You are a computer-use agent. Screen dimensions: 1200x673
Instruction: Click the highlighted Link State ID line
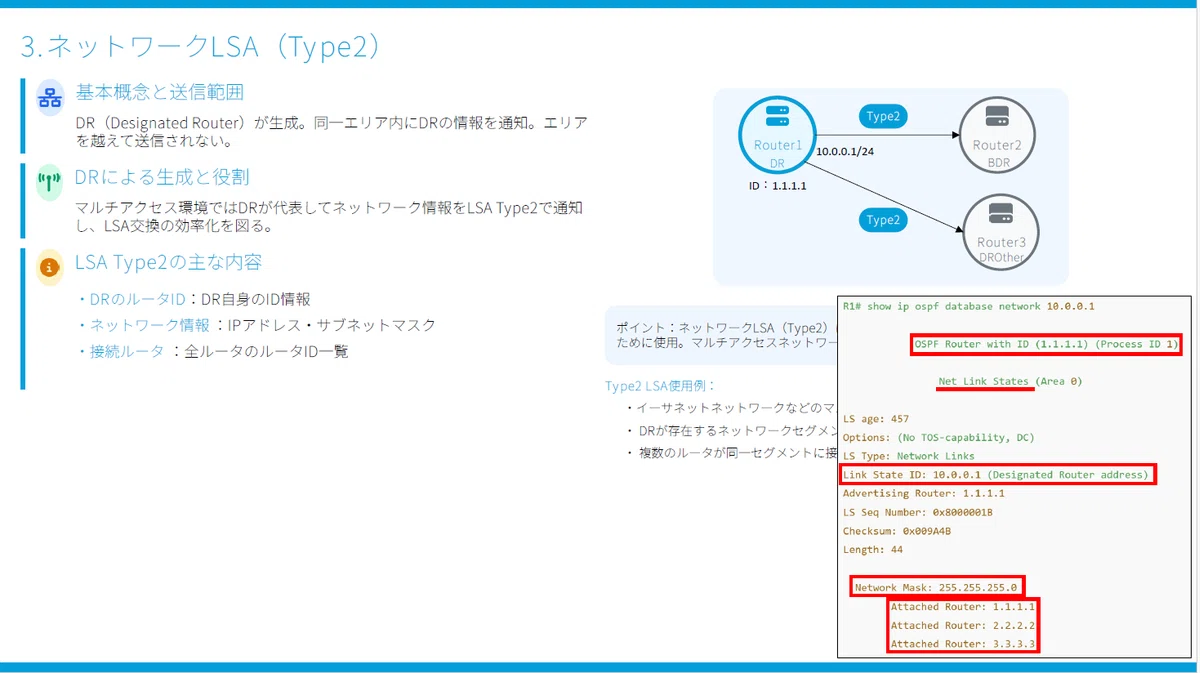[998, 474]
